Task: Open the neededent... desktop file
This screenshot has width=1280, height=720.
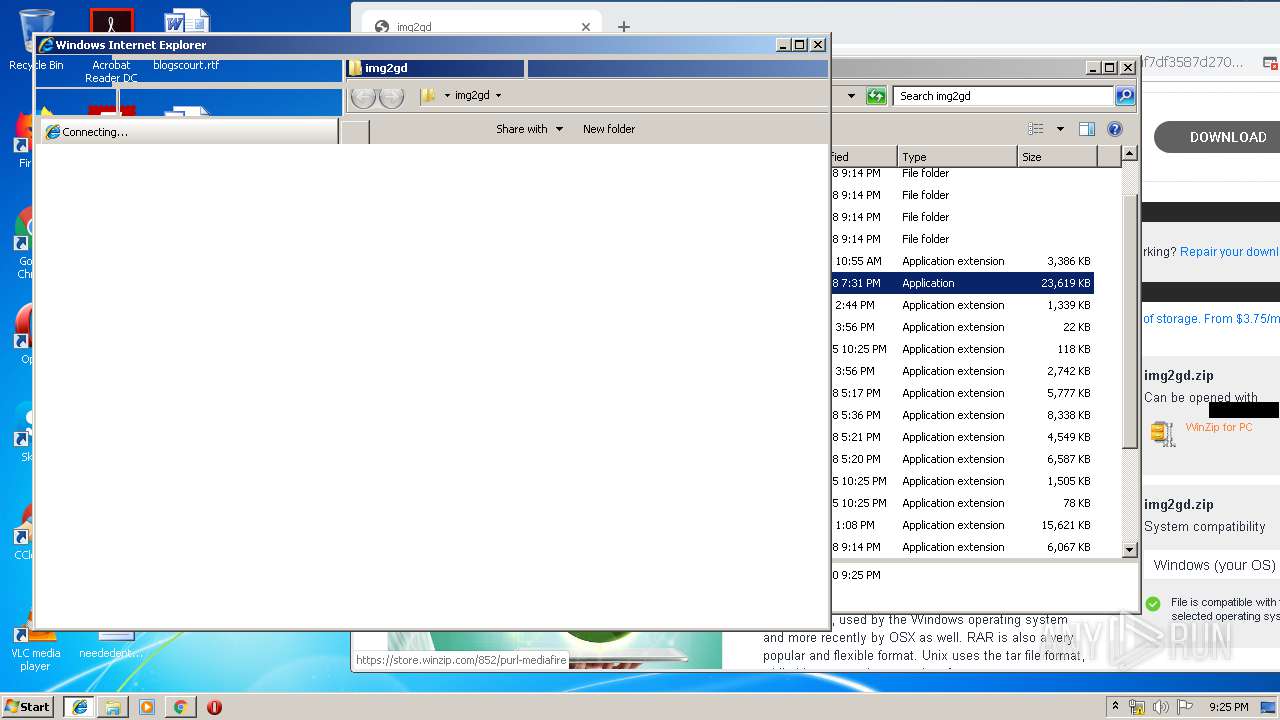Action: [111, 645]
